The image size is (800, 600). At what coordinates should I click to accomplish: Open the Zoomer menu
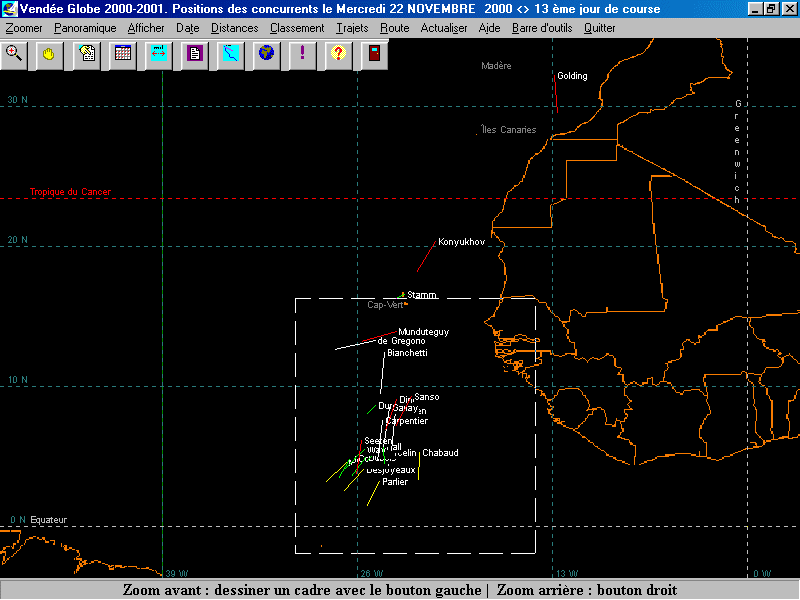[24, 28]
